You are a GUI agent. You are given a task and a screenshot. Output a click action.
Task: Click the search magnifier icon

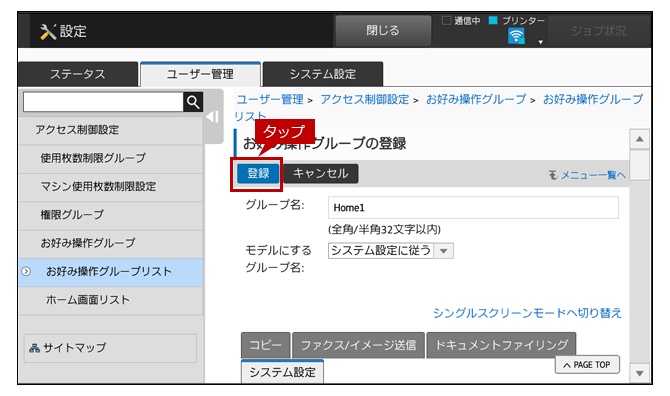[x=193, y=102]
